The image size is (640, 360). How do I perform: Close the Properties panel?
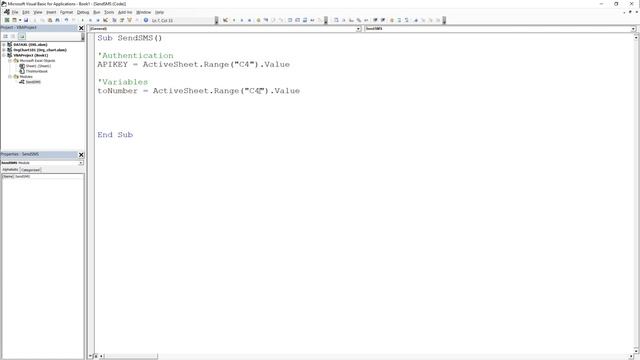tap(81, 155)
